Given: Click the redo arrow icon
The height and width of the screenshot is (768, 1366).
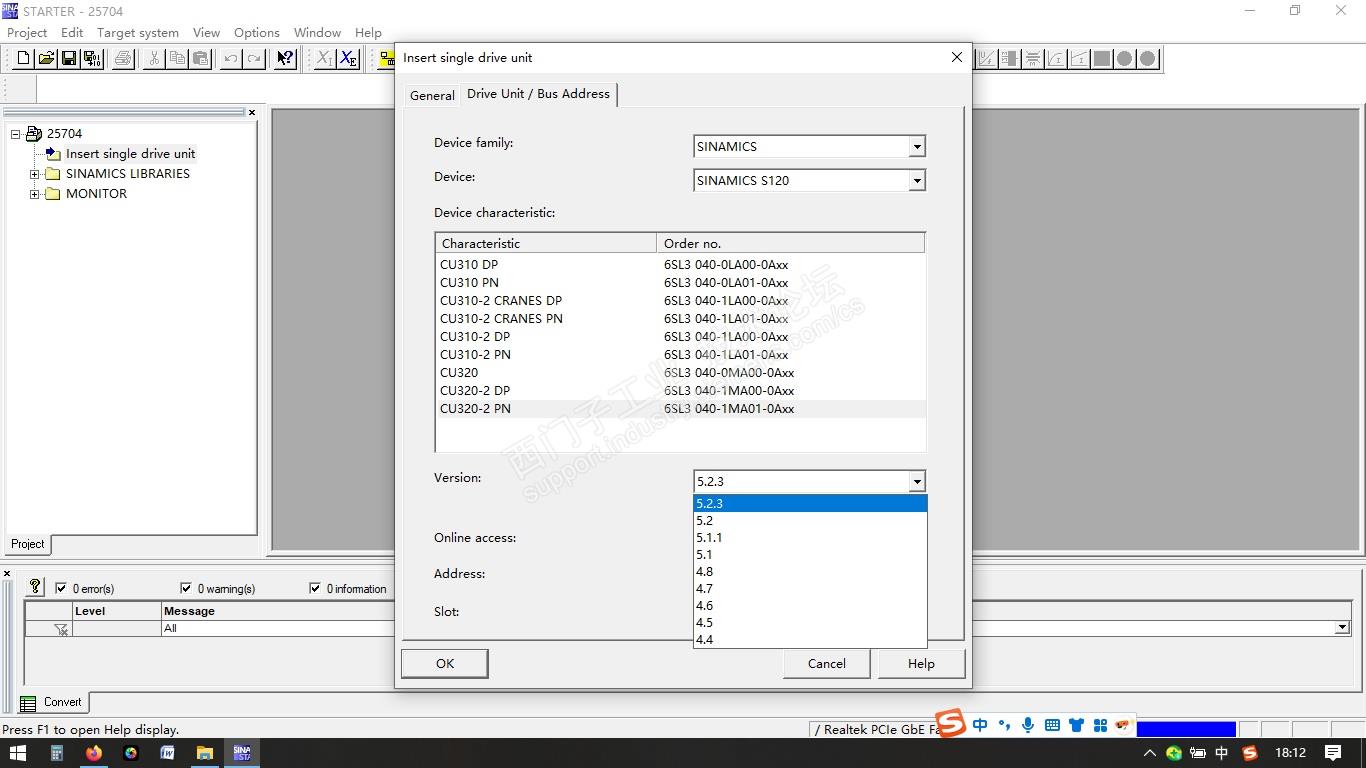Looking at the screenshot, I should point(254,59).
